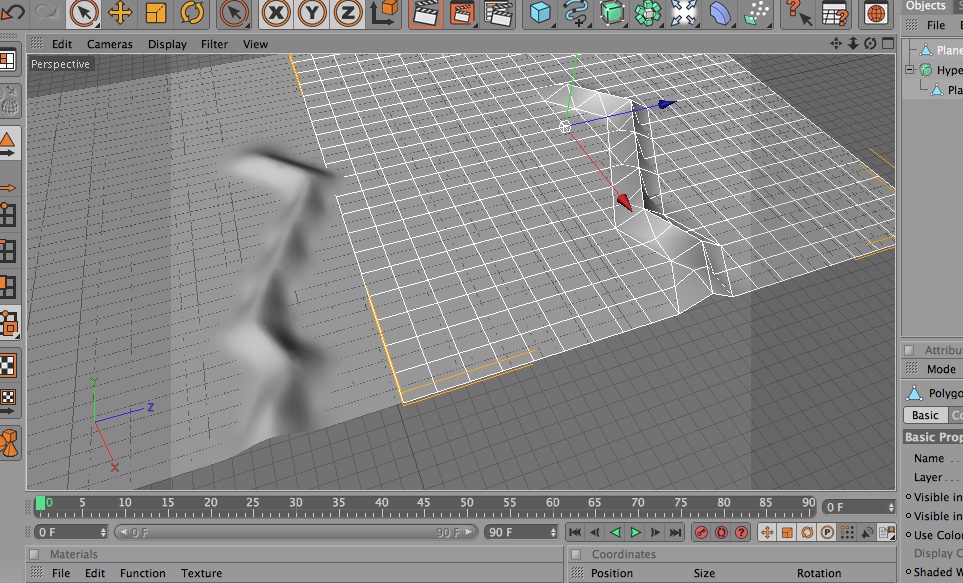The height and width of the screenshot is (583, 963).
Task: Toggle Y axis lock
Action: [312, 13]
